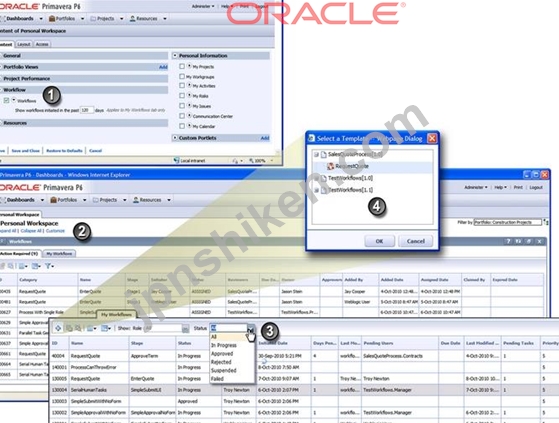Click filter funnel icon in Action Required toolbar

(48, 266)
